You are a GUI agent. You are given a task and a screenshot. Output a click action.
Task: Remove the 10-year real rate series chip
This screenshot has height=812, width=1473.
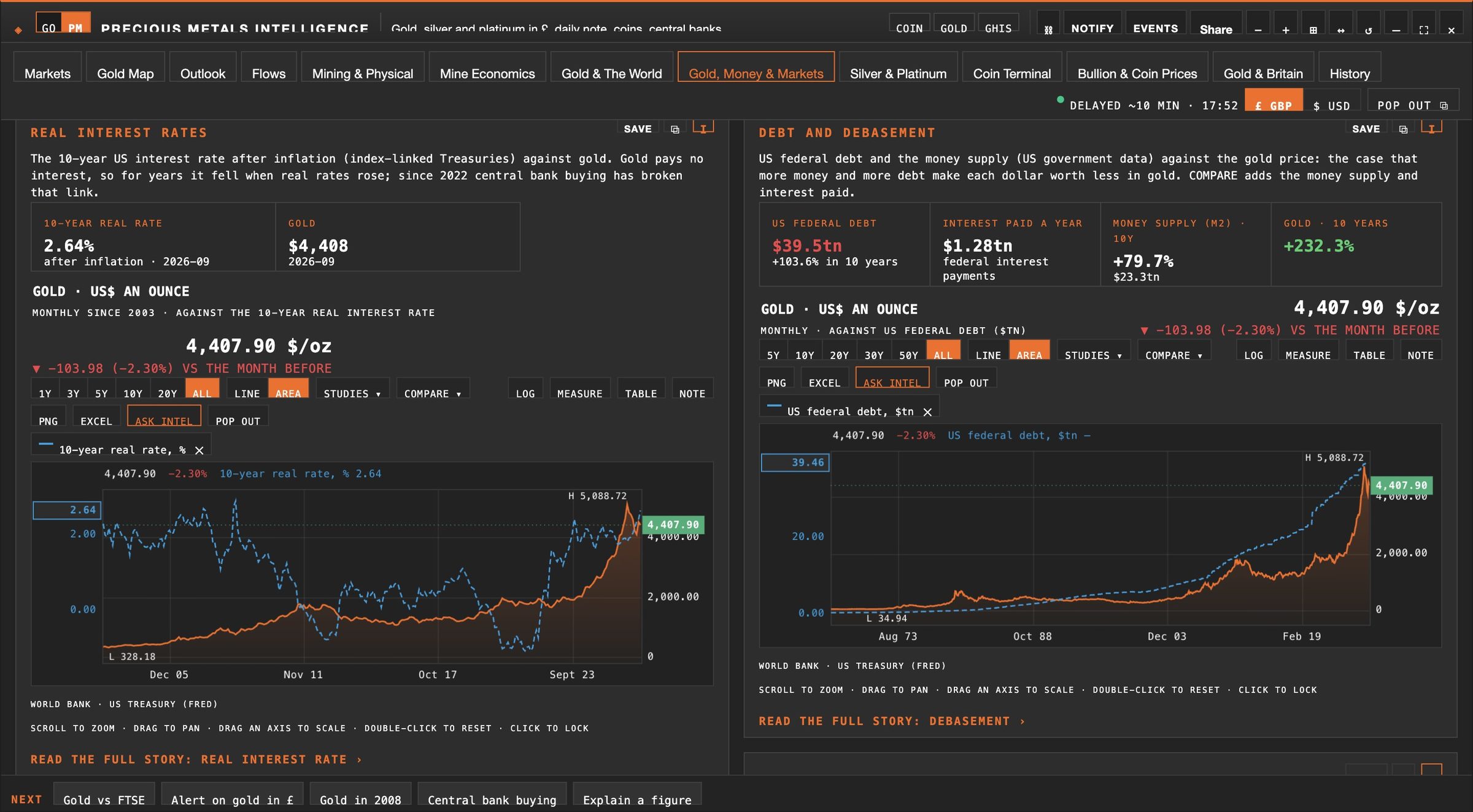click(199, 450)
